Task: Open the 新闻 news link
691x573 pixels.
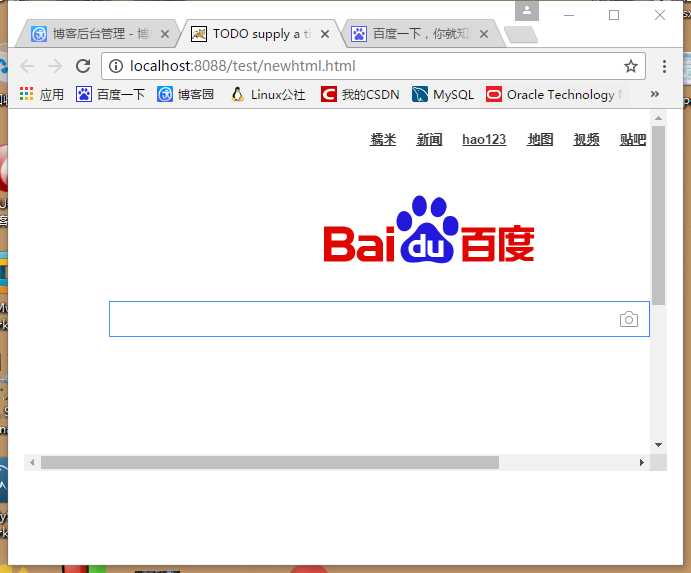Action: tap(429, 139)
